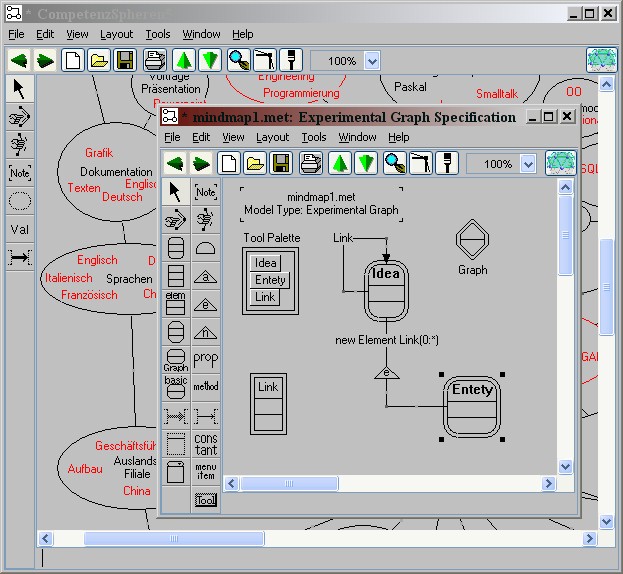Click the Idea entry in the Tool Palette box
Screen dimensions: 623x574
point(265,263)
